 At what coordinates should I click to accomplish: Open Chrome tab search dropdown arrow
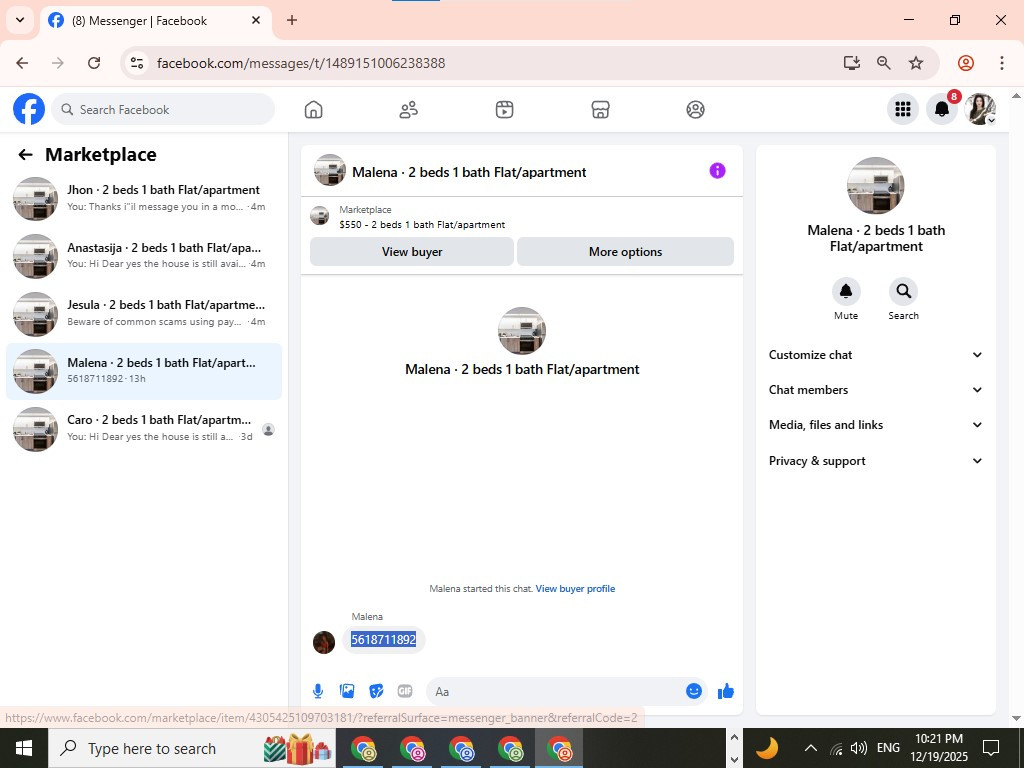[x=20, y=20]
